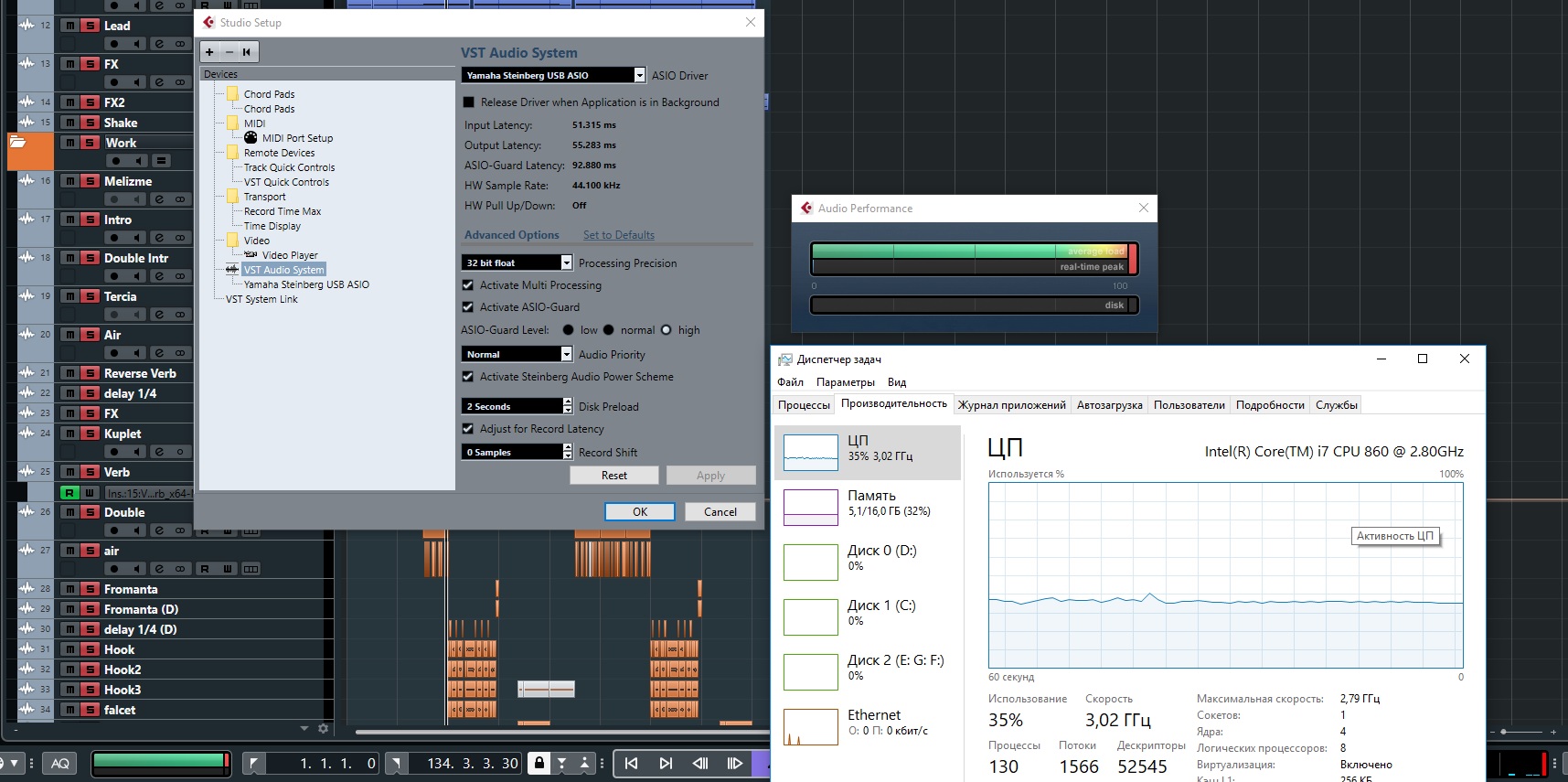This screenshot has height=782, width=1568.
Task: Switch to Процессы tab
Action: (x=804, y=405)
